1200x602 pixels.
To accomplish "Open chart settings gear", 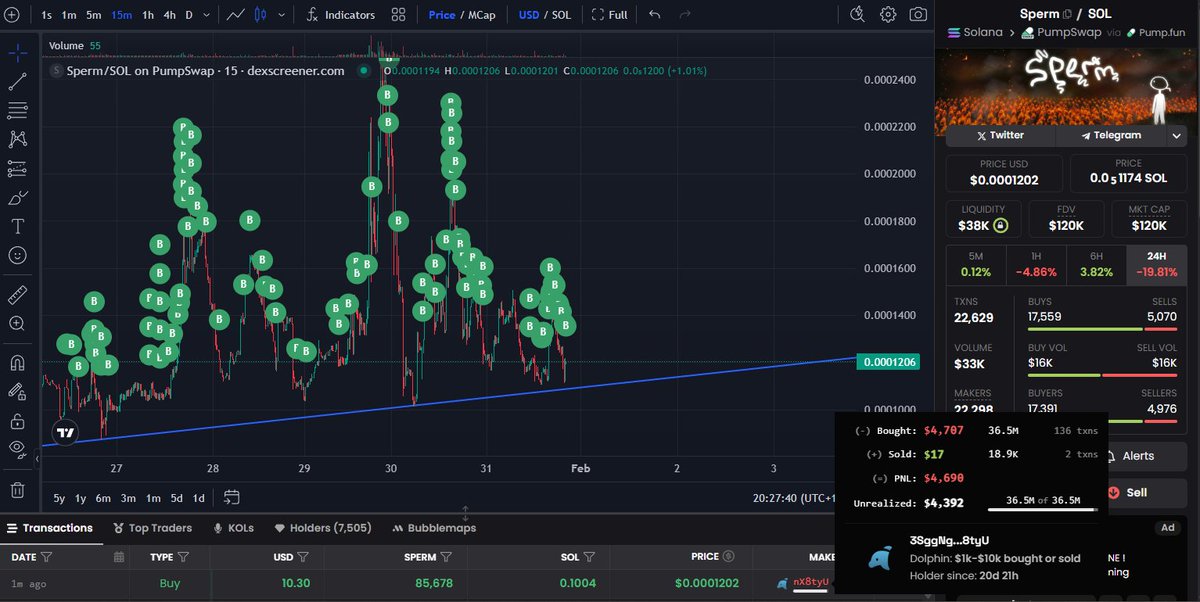I will [888, 15].
